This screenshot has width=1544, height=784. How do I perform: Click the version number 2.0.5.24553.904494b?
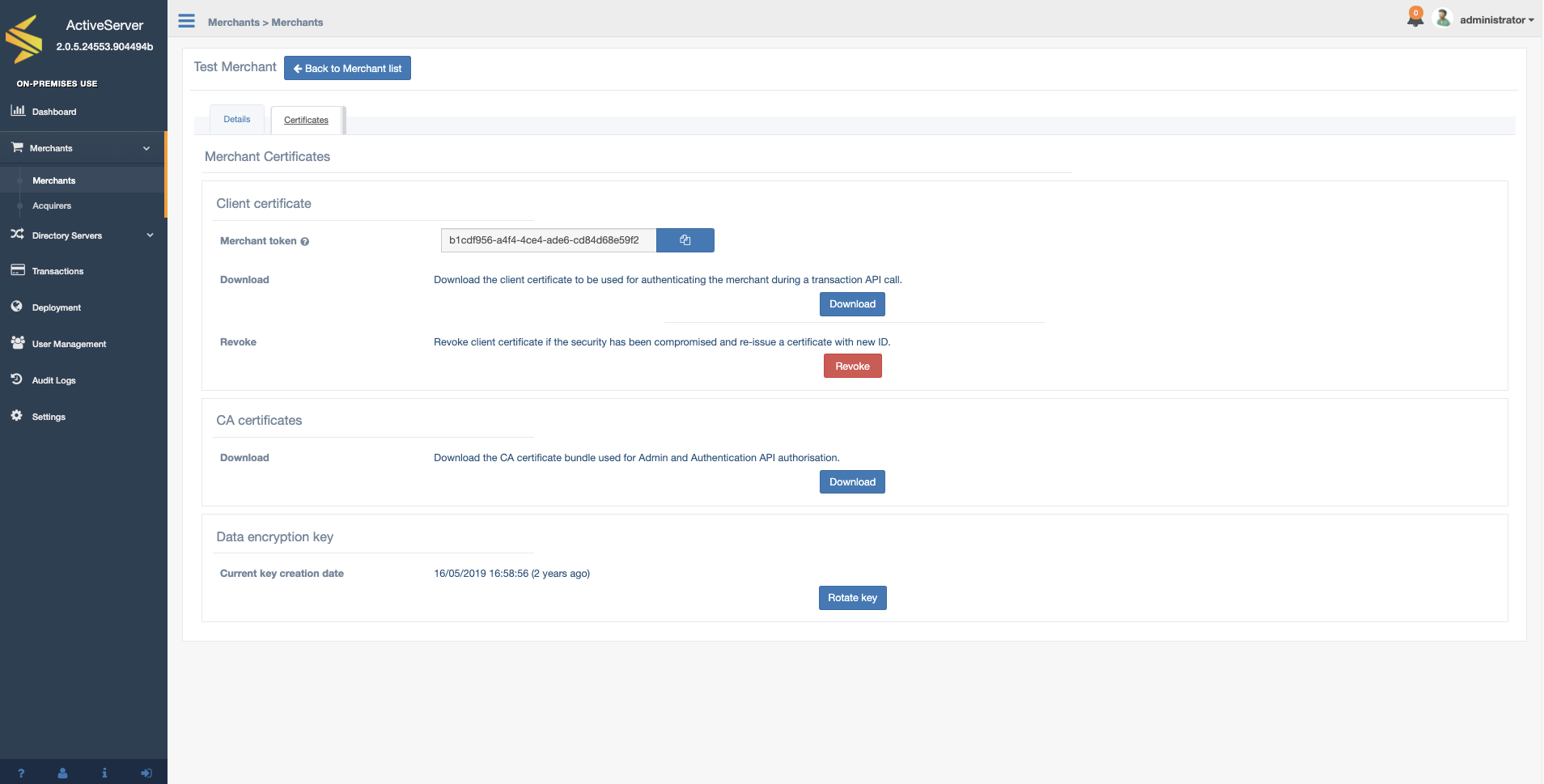pos(104,47)
